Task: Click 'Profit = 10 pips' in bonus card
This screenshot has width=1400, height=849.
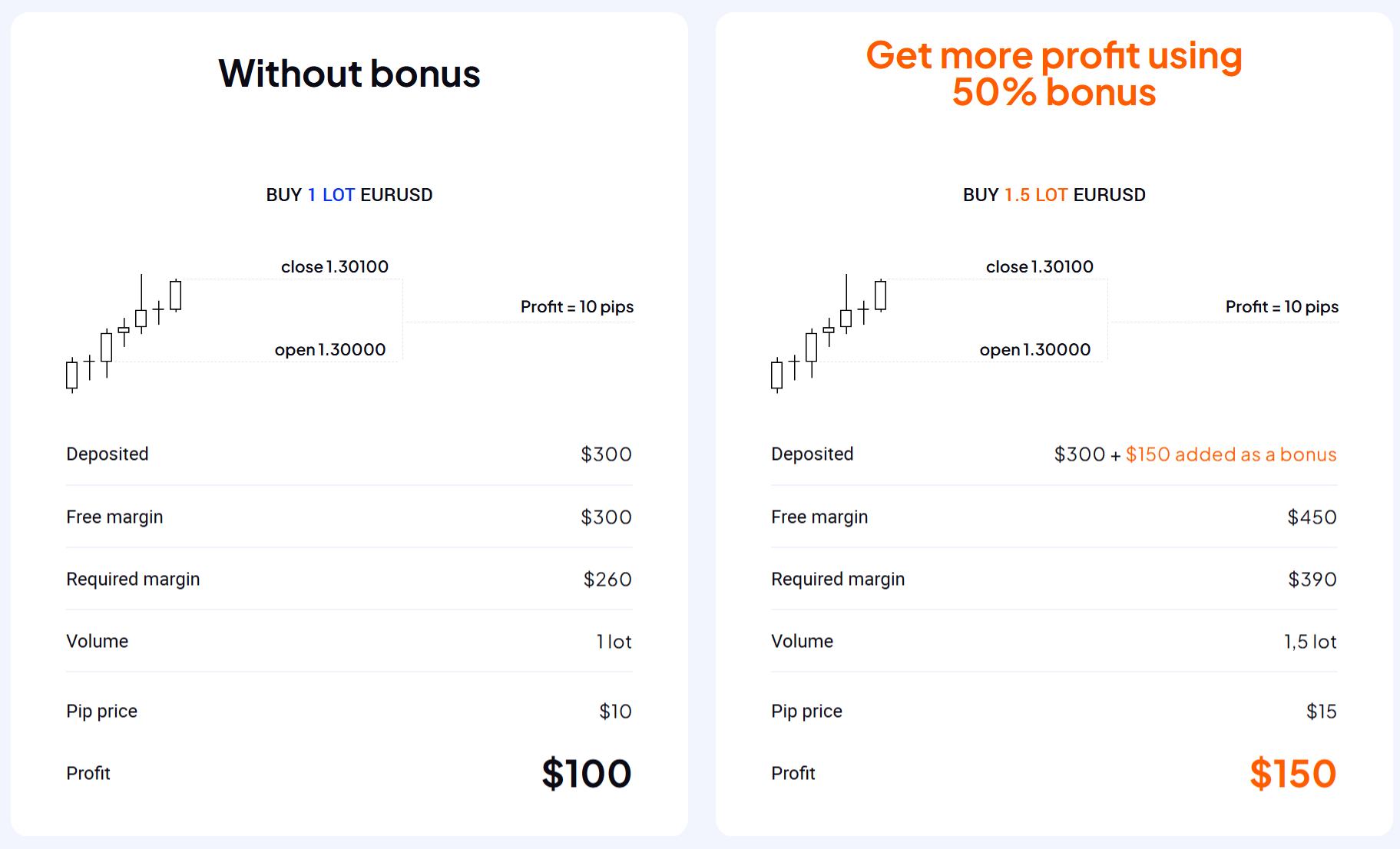Action: coord(1282,307)
